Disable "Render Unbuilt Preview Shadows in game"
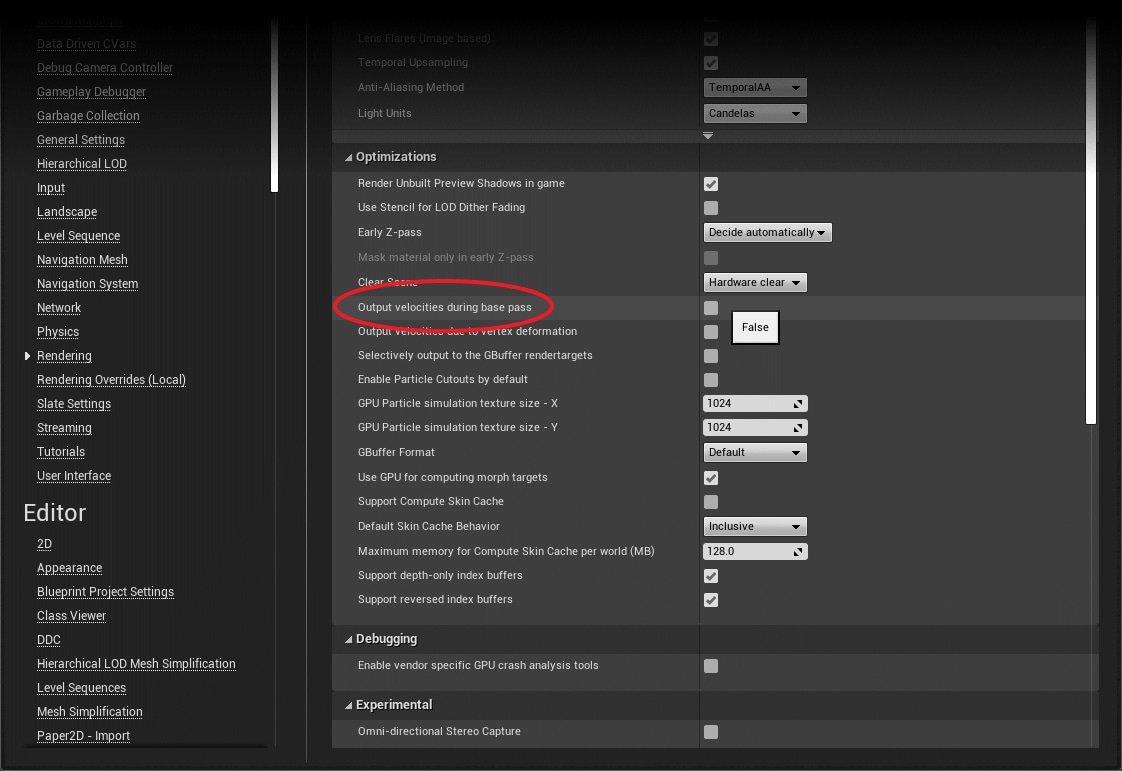This screenshot has height=771, width=1122. (710, 184)
